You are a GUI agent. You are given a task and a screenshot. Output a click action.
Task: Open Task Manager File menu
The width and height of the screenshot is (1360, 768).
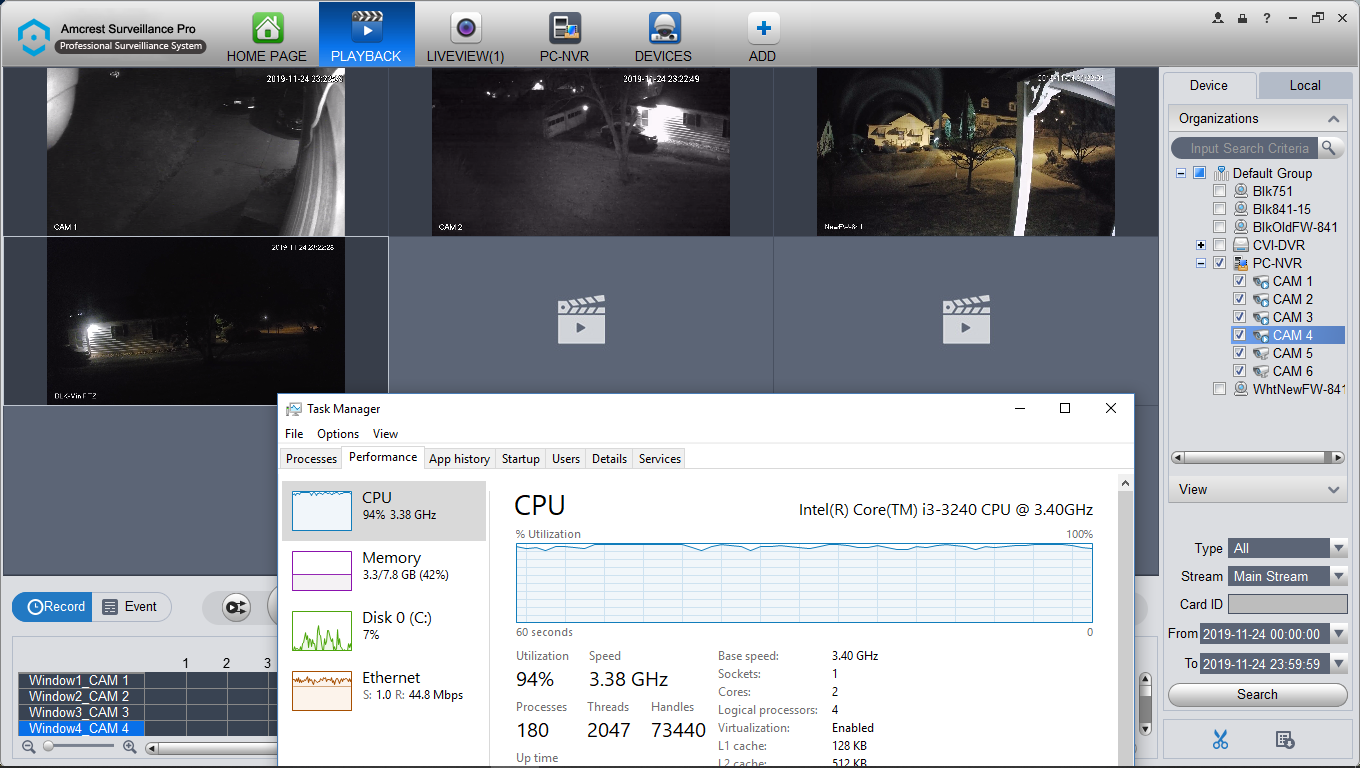(x=294, y=434)
